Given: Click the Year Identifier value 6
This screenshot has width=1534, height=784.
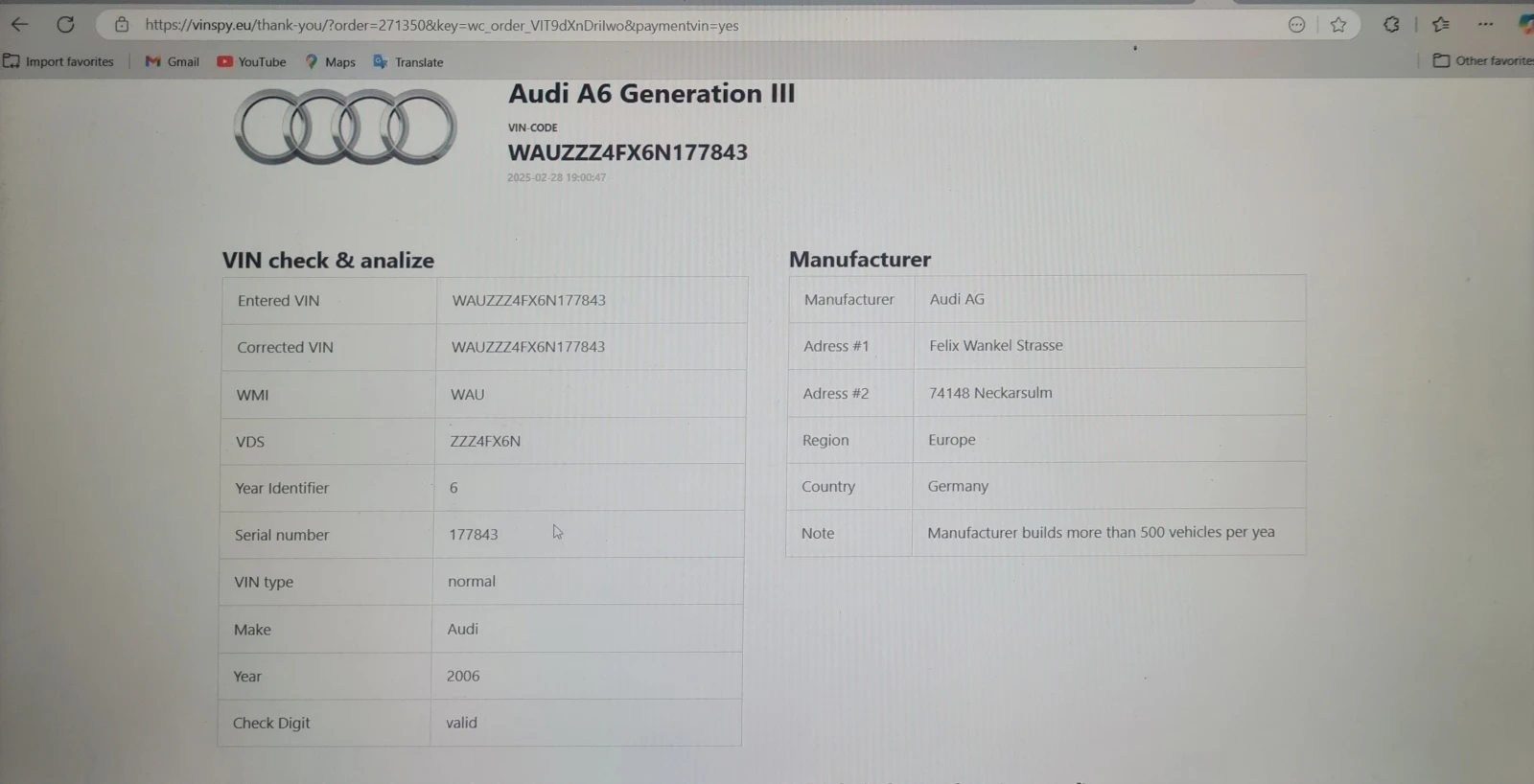Looking at the screenshot, I should click(x=453, y=488).
